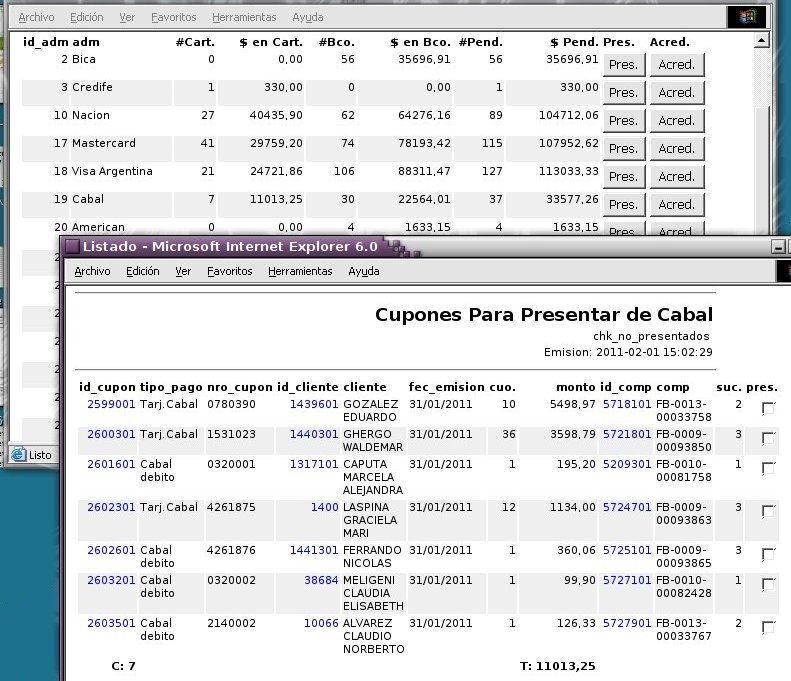791x681 pixels.
Task: Open client link 38684
Action: click(x=321, y=580)
